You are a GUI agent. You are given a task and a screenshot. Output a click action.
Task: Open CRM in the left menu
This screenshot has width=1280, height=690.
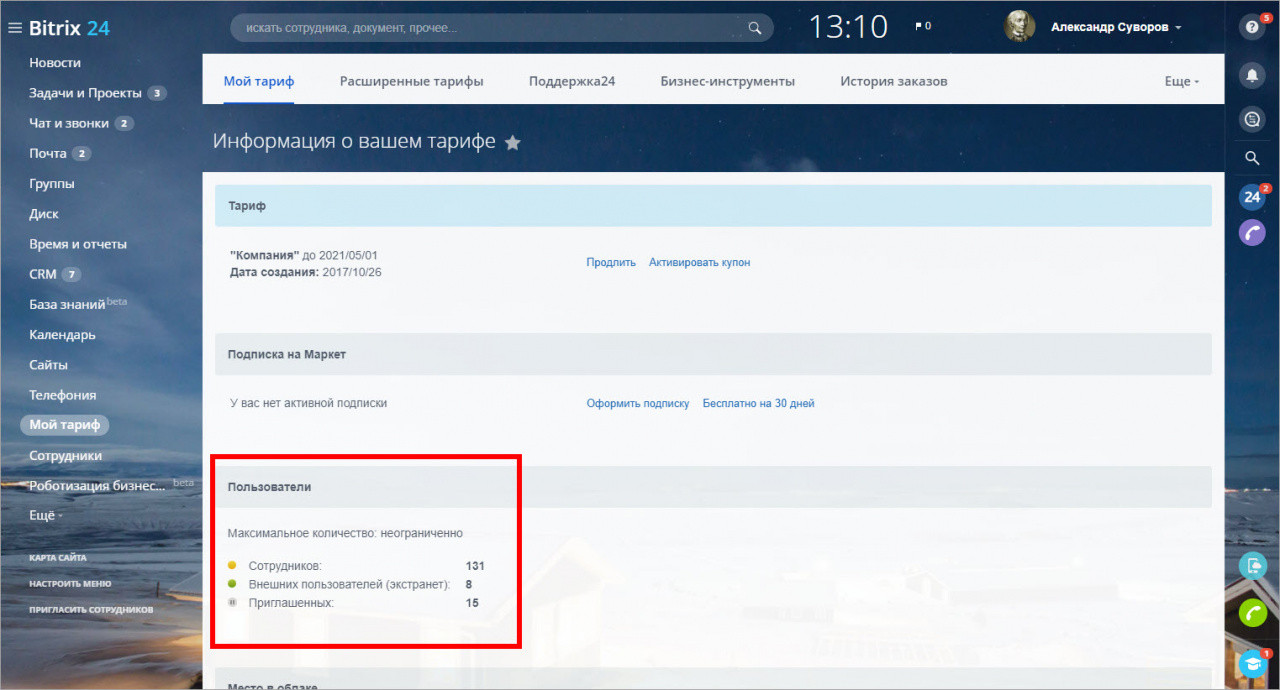43,274
